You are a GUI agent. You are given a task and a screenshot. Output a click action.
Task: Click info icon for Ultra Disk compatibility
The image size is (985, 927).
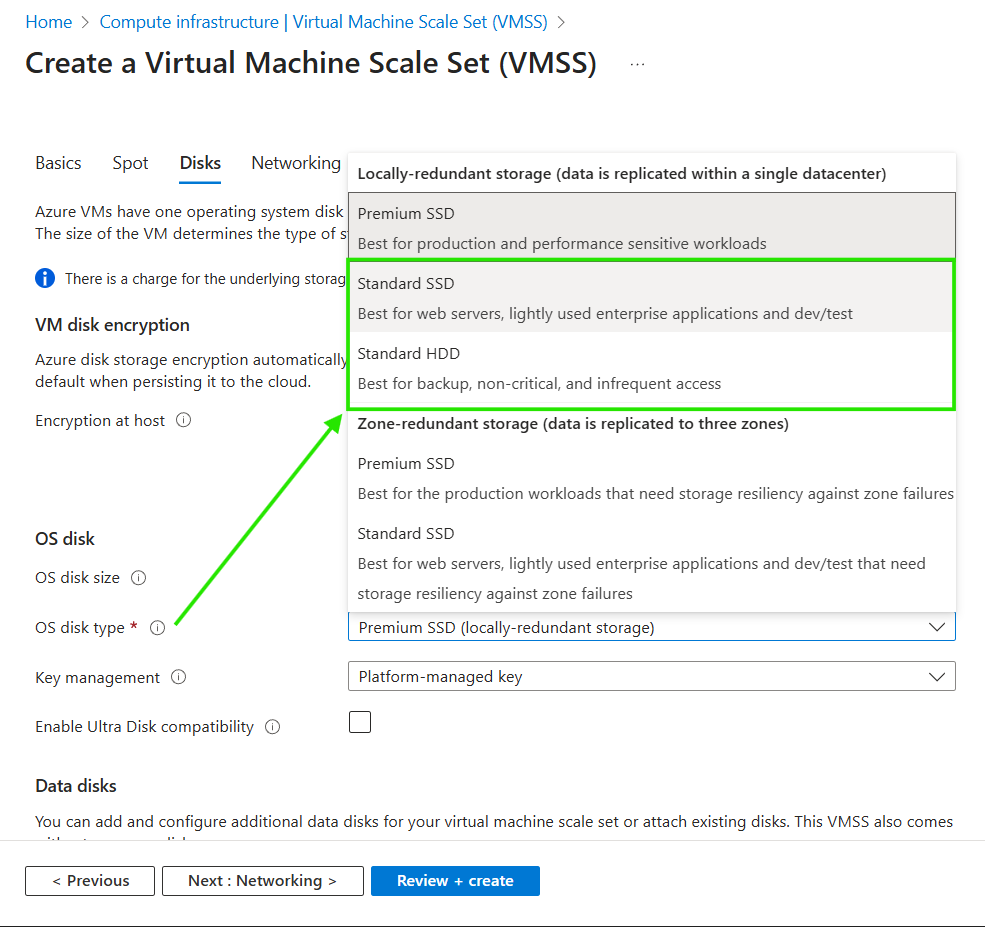[272, 727]
